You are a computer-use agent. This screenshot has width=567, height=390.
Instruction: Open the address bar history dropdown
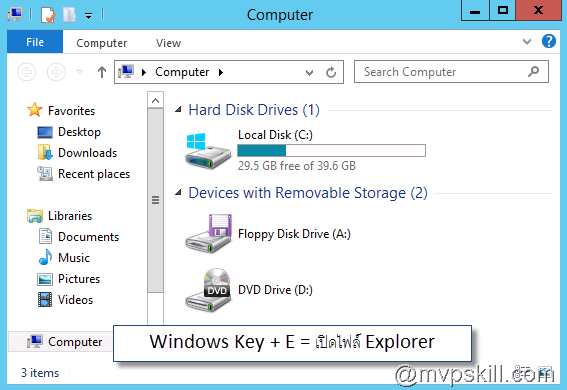pos(309,72)
